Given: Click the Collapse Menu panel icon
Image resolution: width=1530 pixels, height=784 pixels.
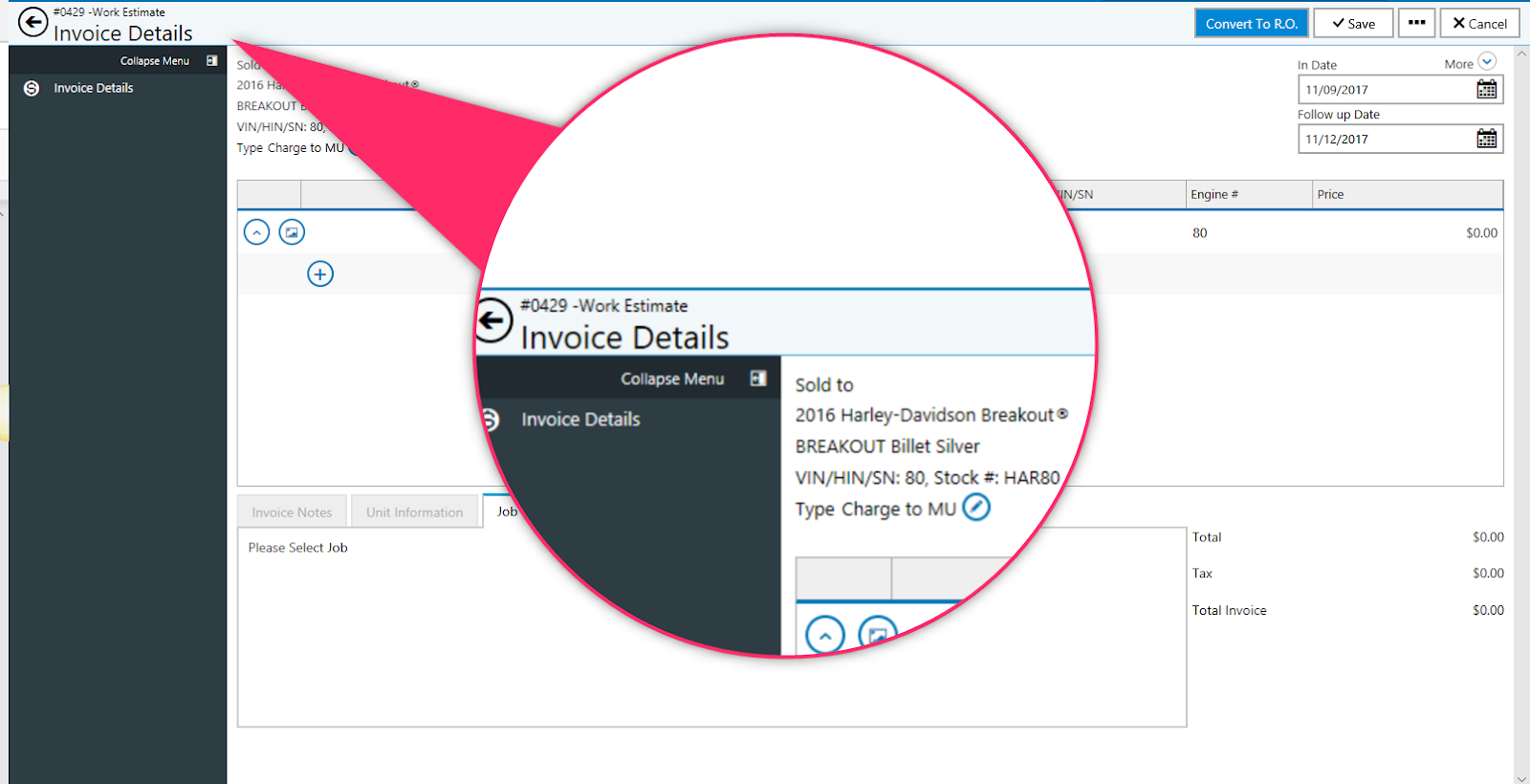Looking at the screenshot, I should [212, 60].
